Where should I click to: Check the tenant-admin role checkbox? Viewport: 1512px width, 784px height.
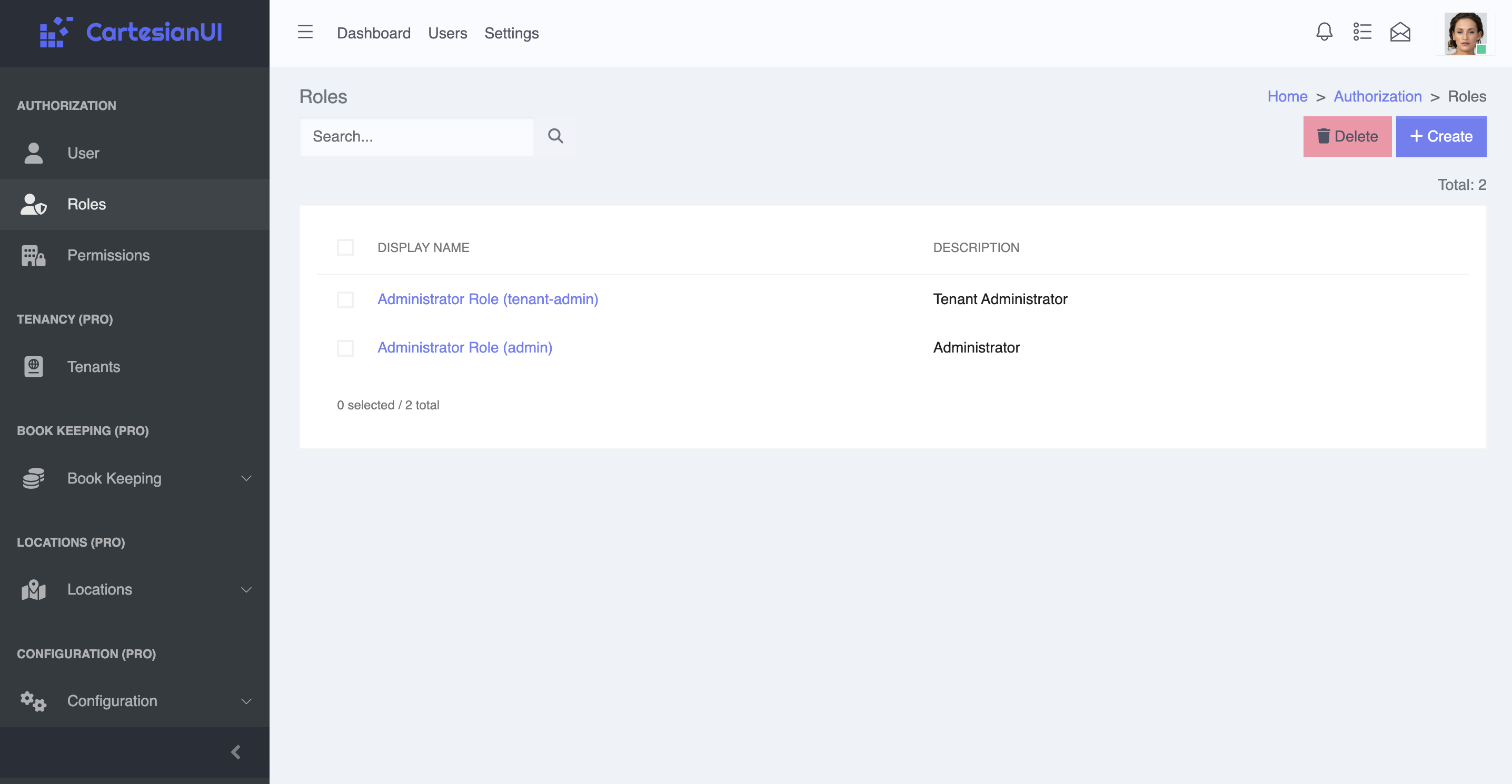tap(345, 300)
